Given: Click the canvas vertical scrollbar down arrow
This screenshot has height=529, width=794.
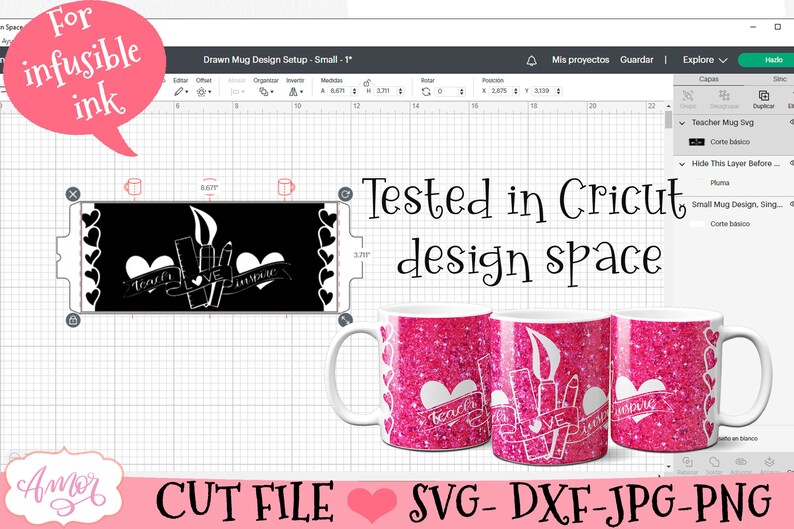Looking at the screenshot, I should pos(668,466).
